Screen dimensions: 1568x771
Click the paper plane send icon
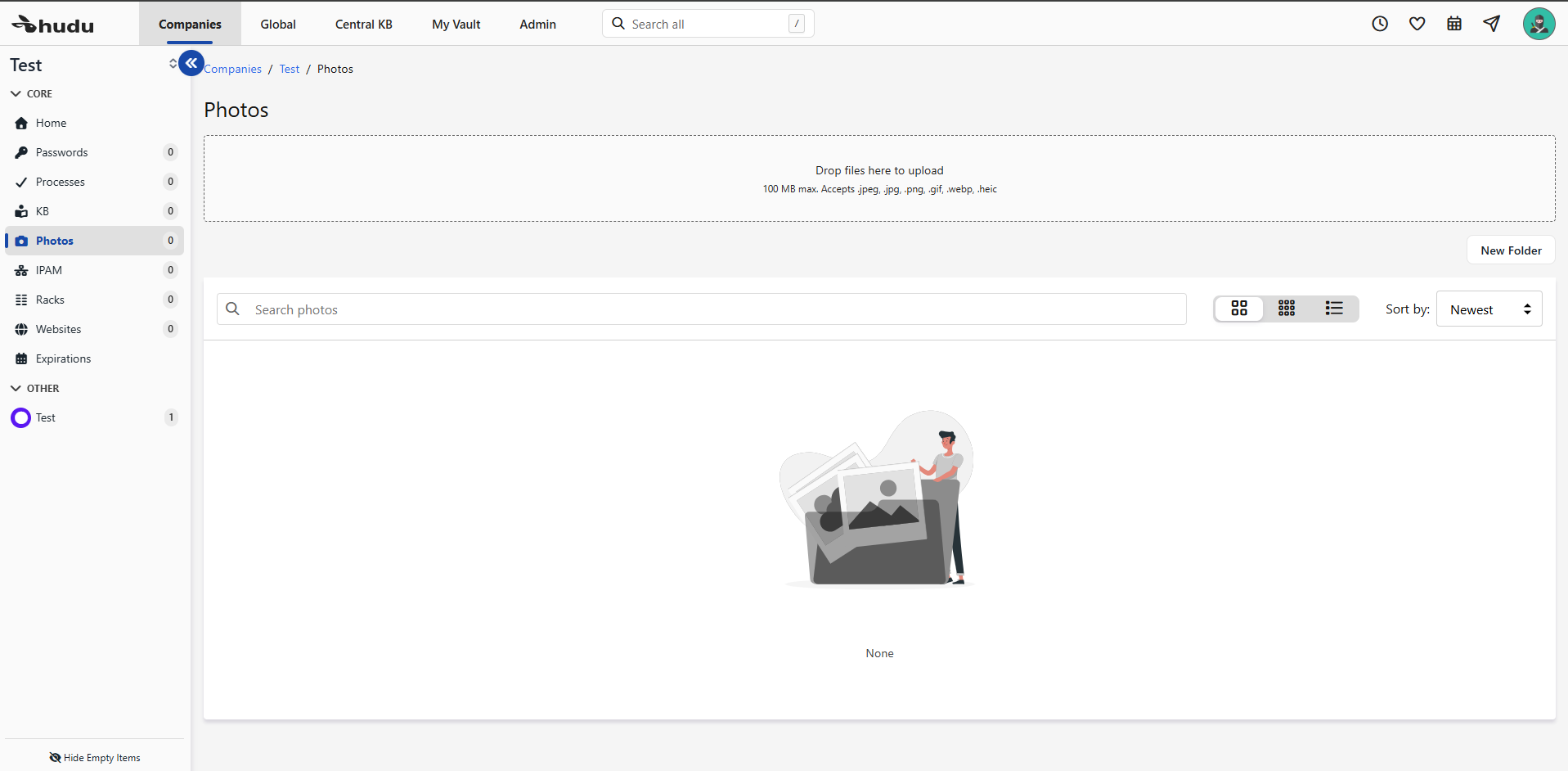pyautogui.click(x=1492, y=24)
